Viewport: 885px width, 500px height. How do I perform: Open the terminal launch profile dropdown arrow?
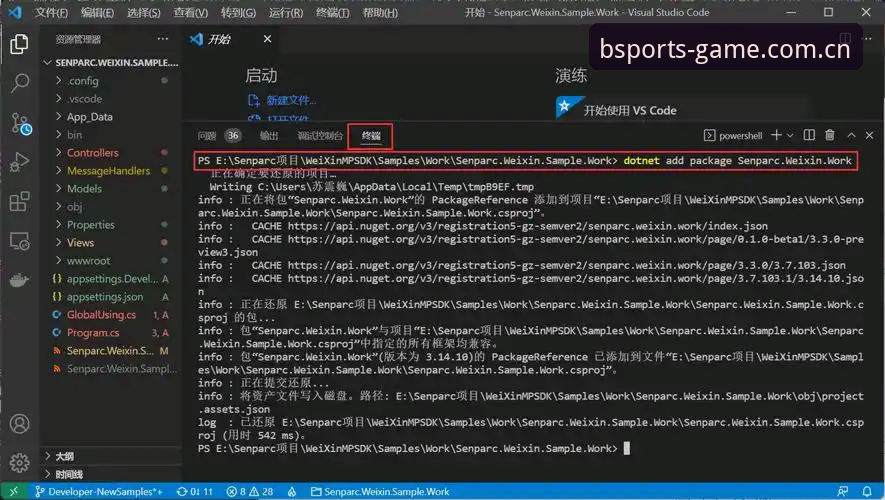(790, 135)
